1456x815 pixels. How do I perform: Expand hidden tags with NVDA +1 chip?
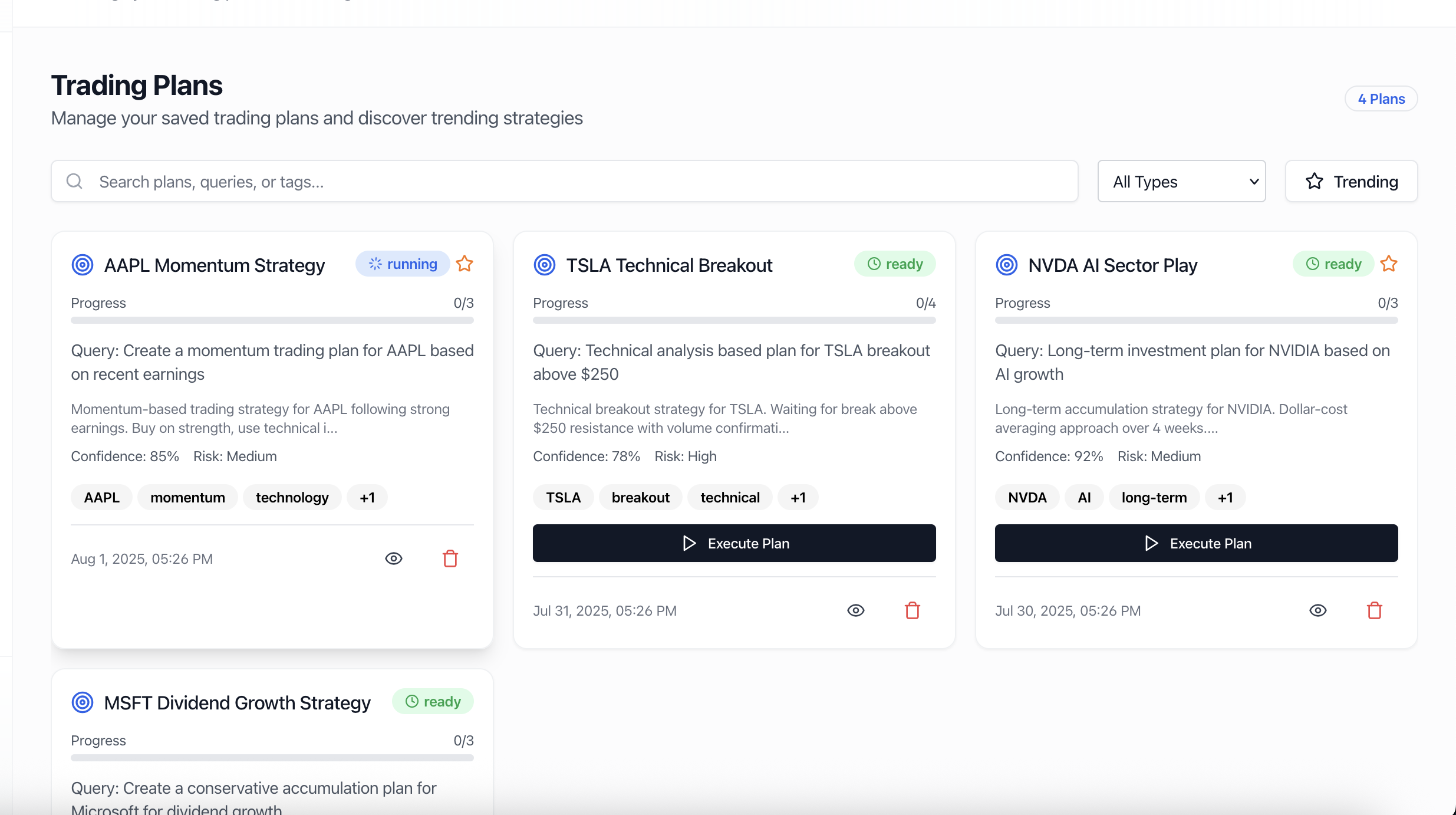(x=1226, y=497)
